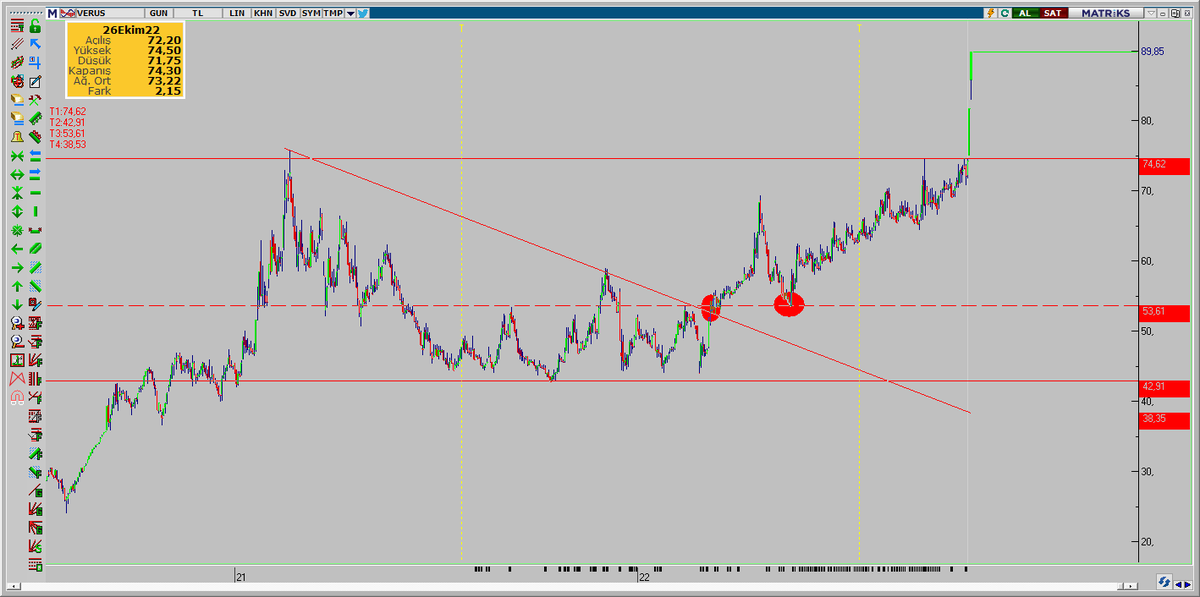Screen dimensions: 1200x597
Task: Toggle the KHN option
Action: pos(262,13)
